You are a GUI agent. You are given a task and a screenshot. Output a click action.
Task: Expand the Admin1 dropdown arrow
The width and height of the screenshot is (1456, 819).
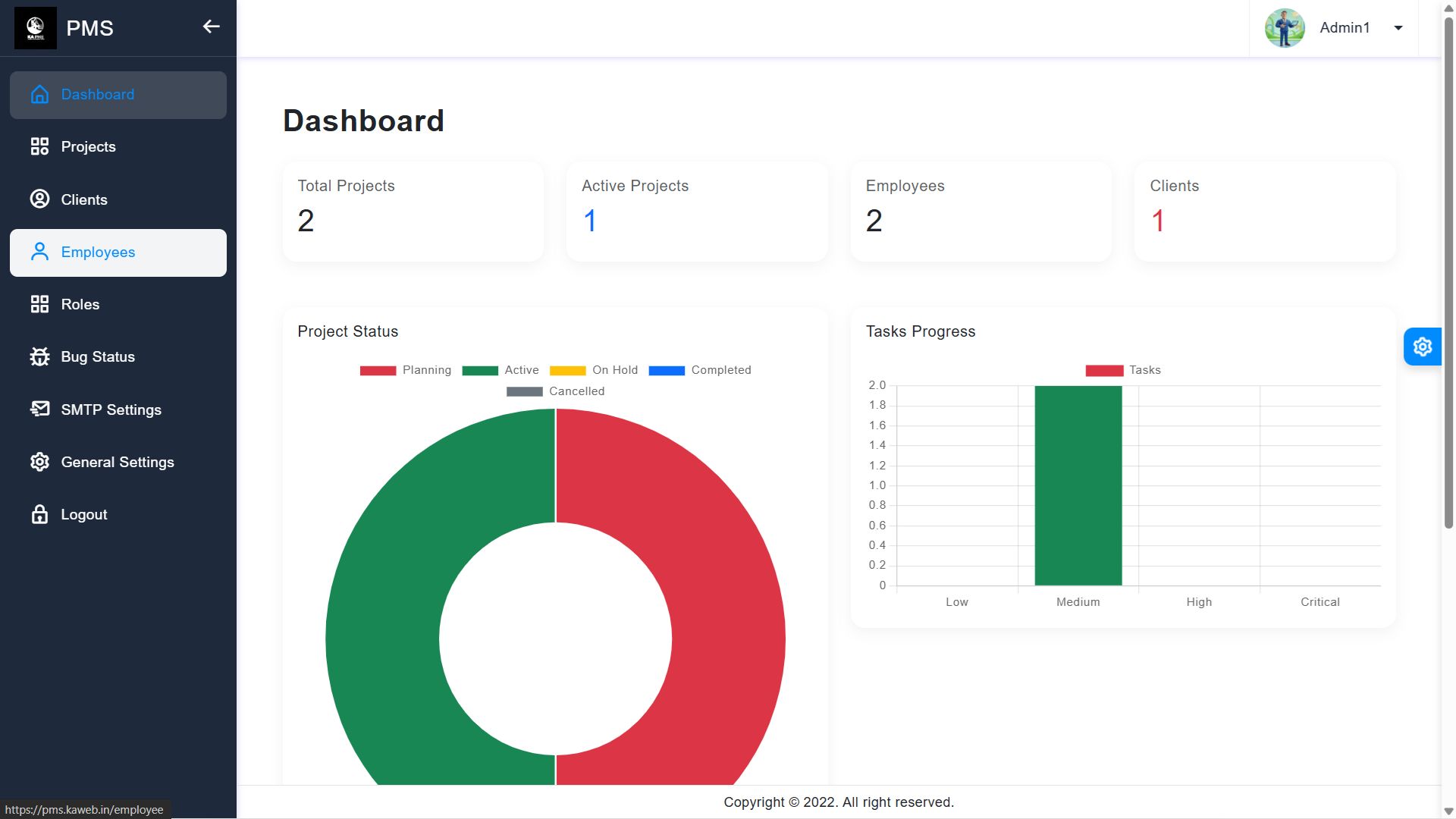[x=1398, y=28]
